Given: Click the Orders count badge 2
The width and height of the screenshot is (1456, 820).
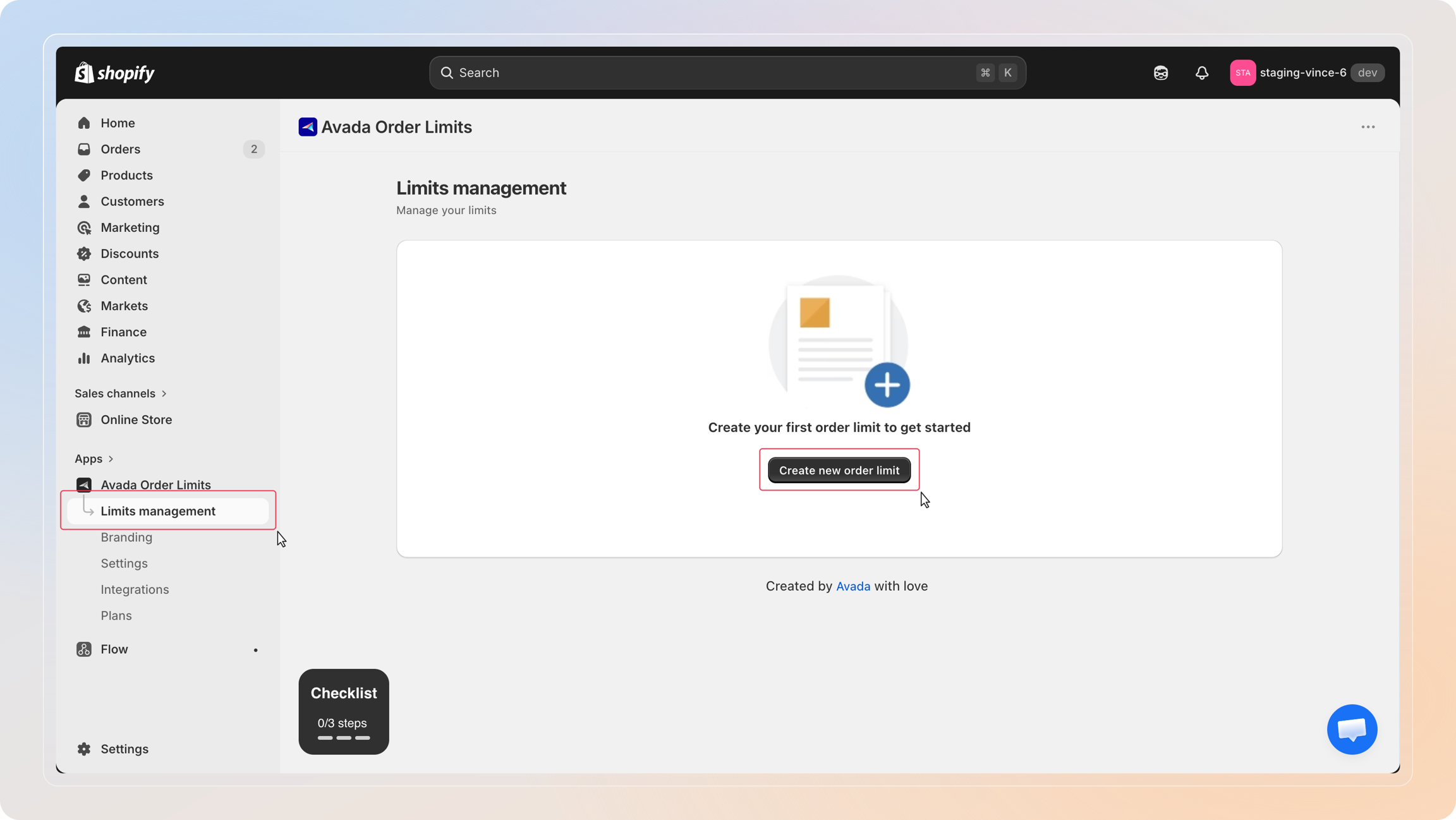Looking at the screenshot, I should pyautogui.click(x=254, y=149).
